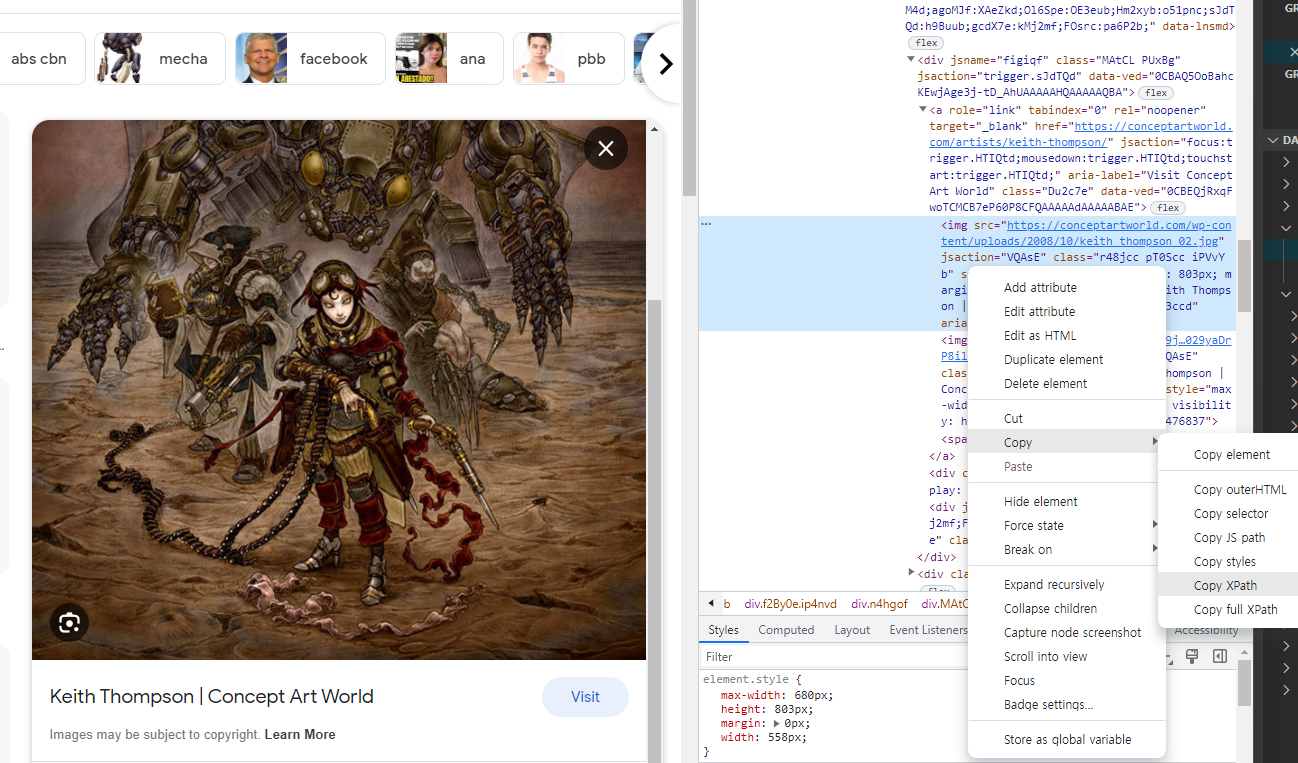Choose Copy styles
The width and height of the screenshot is (1298, 763).
tap(1224, 561)
